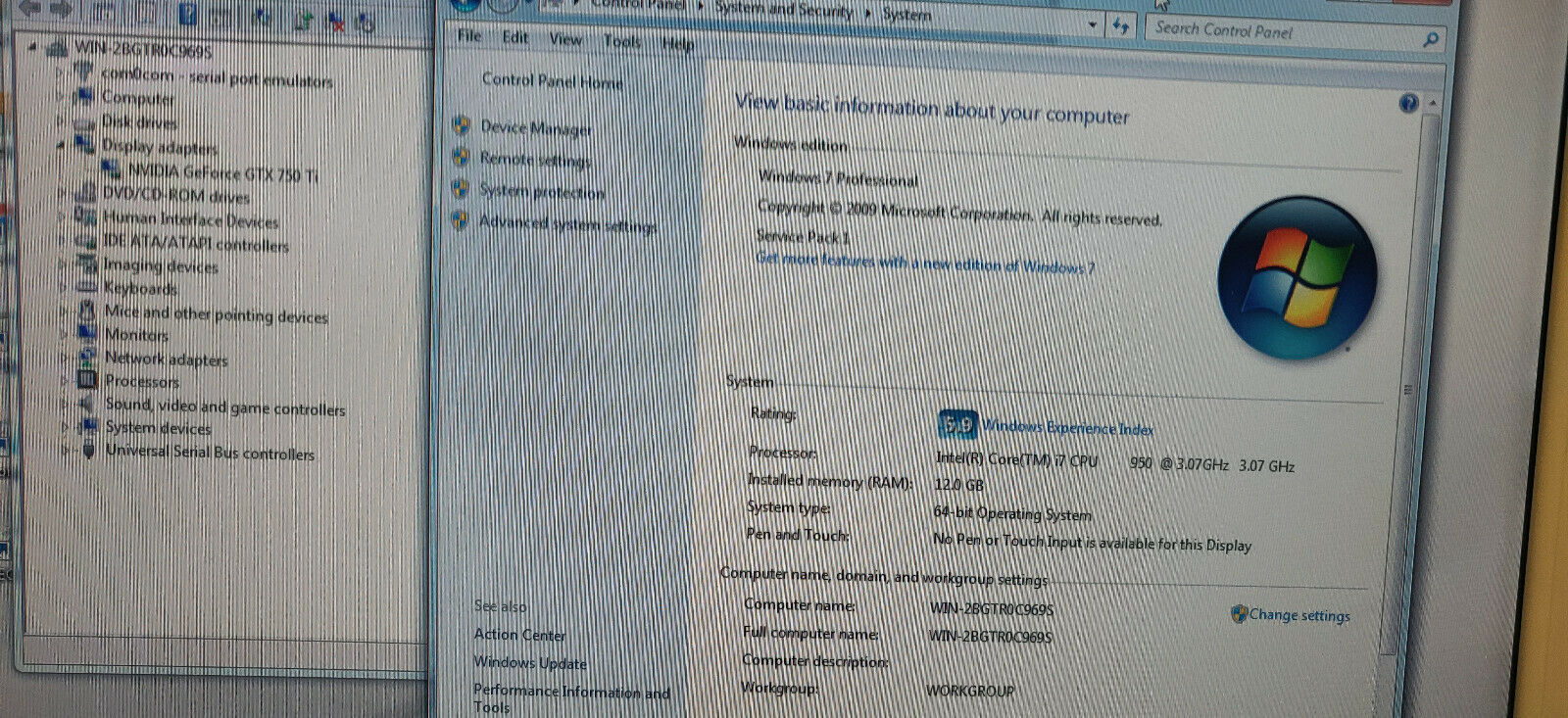Click the Network adapters category icon
Image resolution: width=1568 pixels, height=718 pixels.
click(87, 357)
